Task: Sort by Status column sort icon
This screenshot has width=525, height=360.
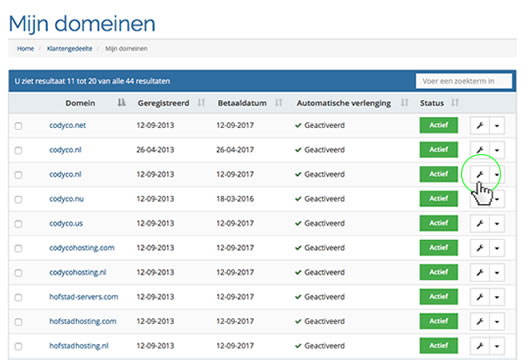Action: tap(455, 102)
